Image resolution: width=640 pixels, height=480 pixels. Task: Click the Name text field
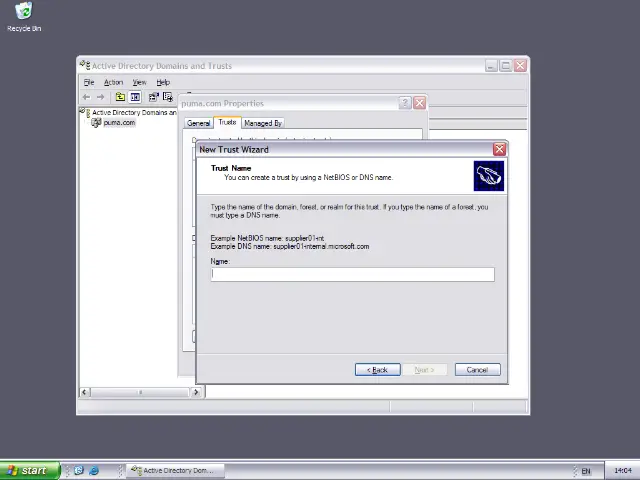pyautogui.click(x=352, y=274)
